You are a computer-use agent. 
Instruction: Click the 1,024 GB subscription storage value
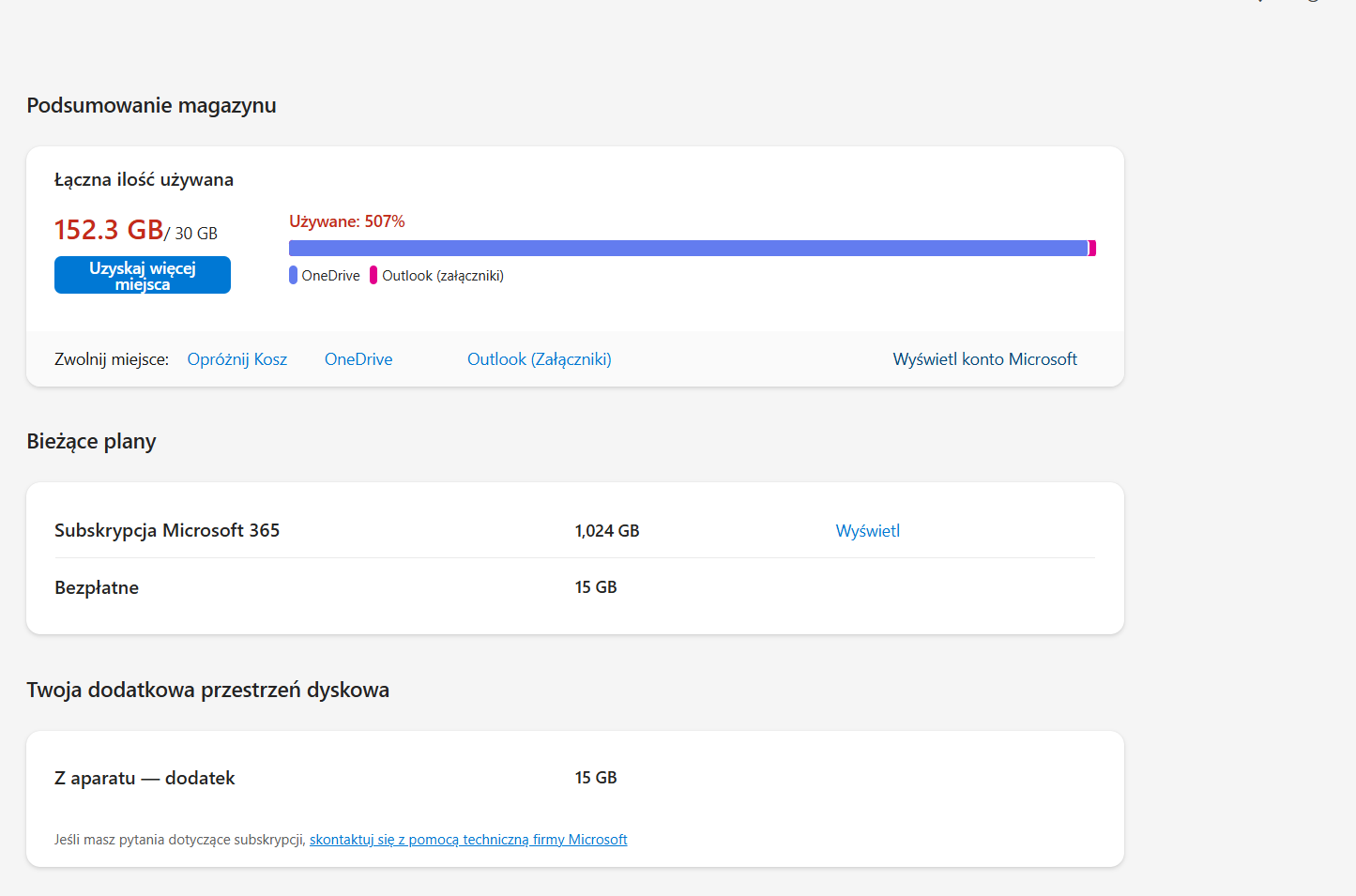click(x=607, y=531)
